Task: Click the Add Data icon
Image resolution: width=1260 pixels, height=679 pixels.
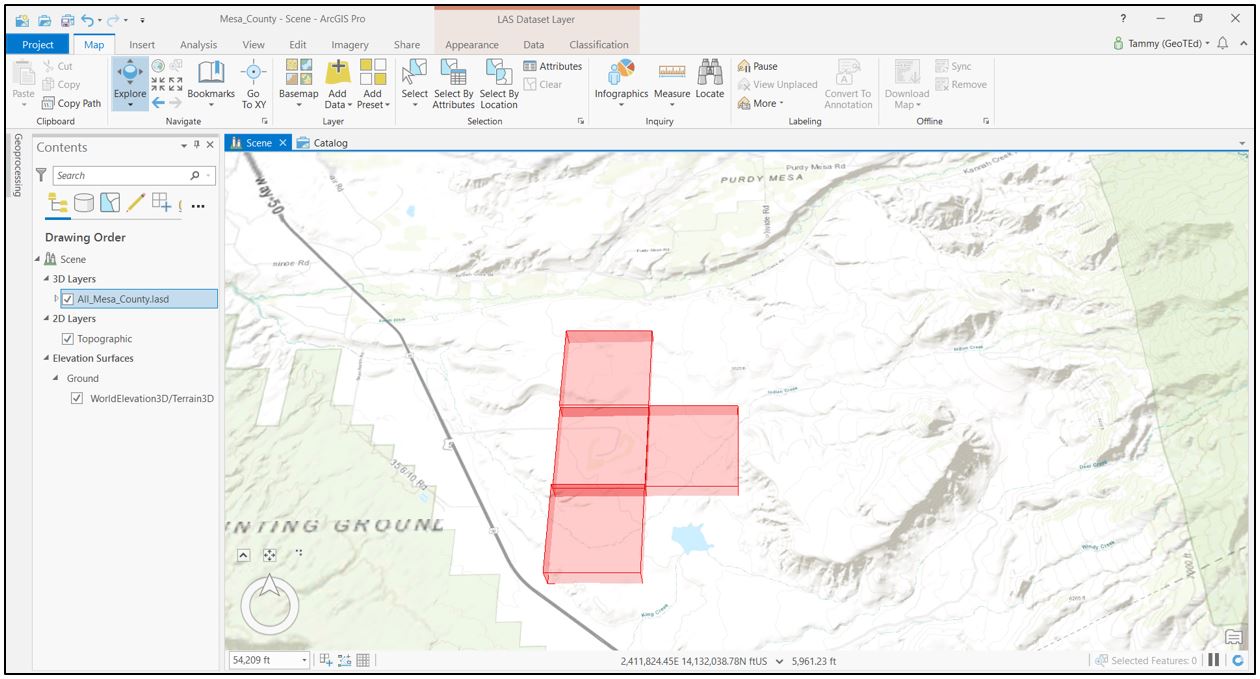Action: coord(337,74)
